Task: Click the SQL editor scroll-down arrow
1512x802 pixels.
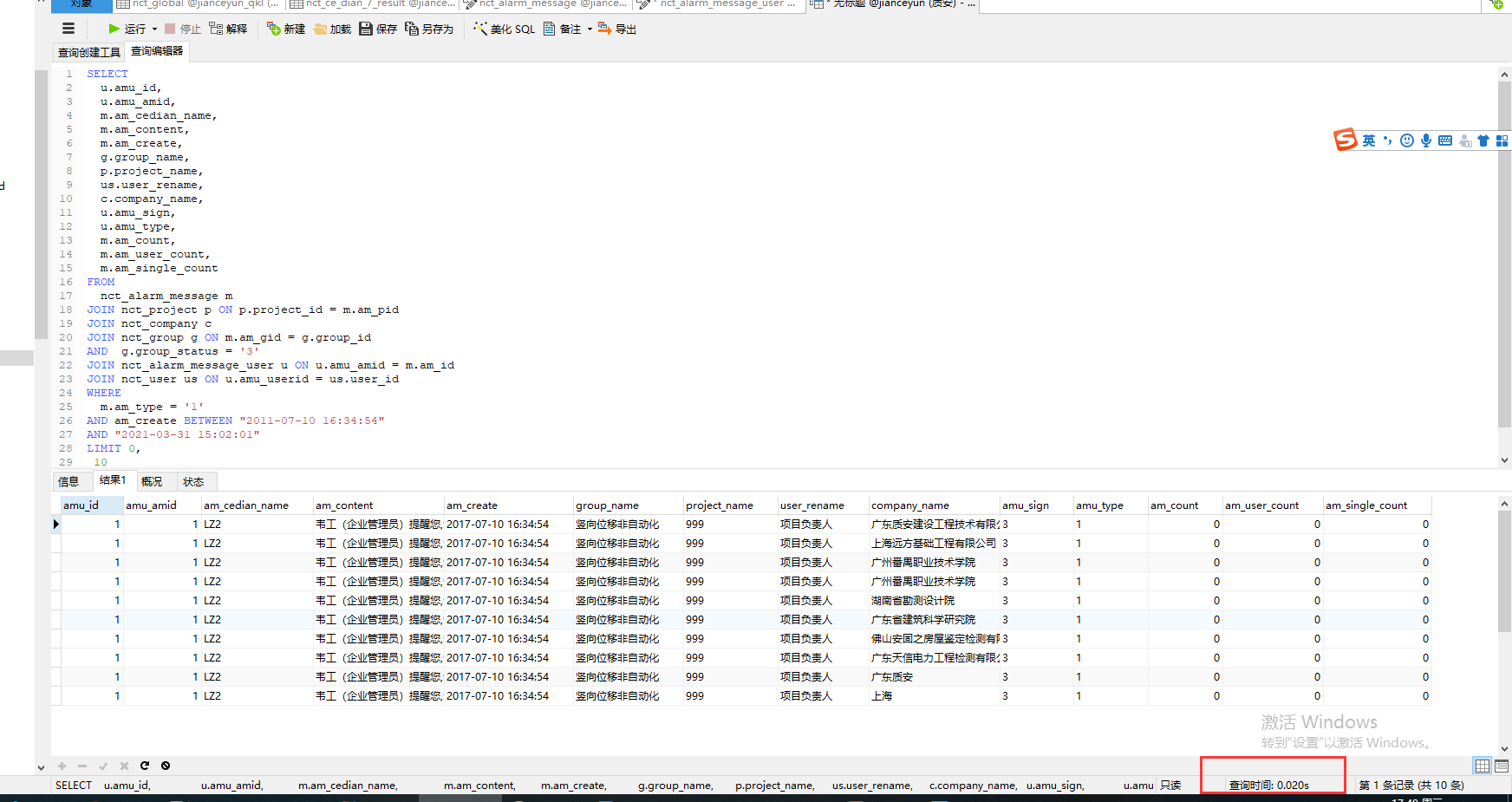Action: coord(1504,460)
